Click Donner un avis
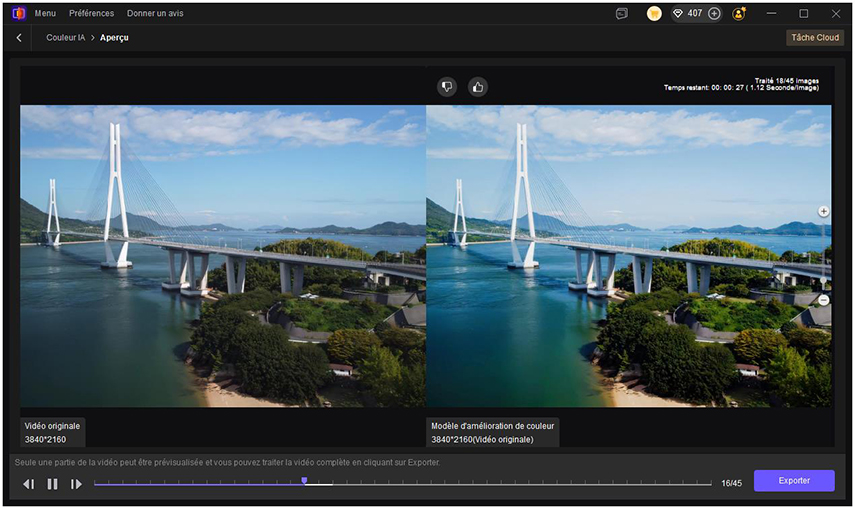Image resolution: width=855 pixels, height=509 pixels. pyautogui.click(x=155, y=14)
